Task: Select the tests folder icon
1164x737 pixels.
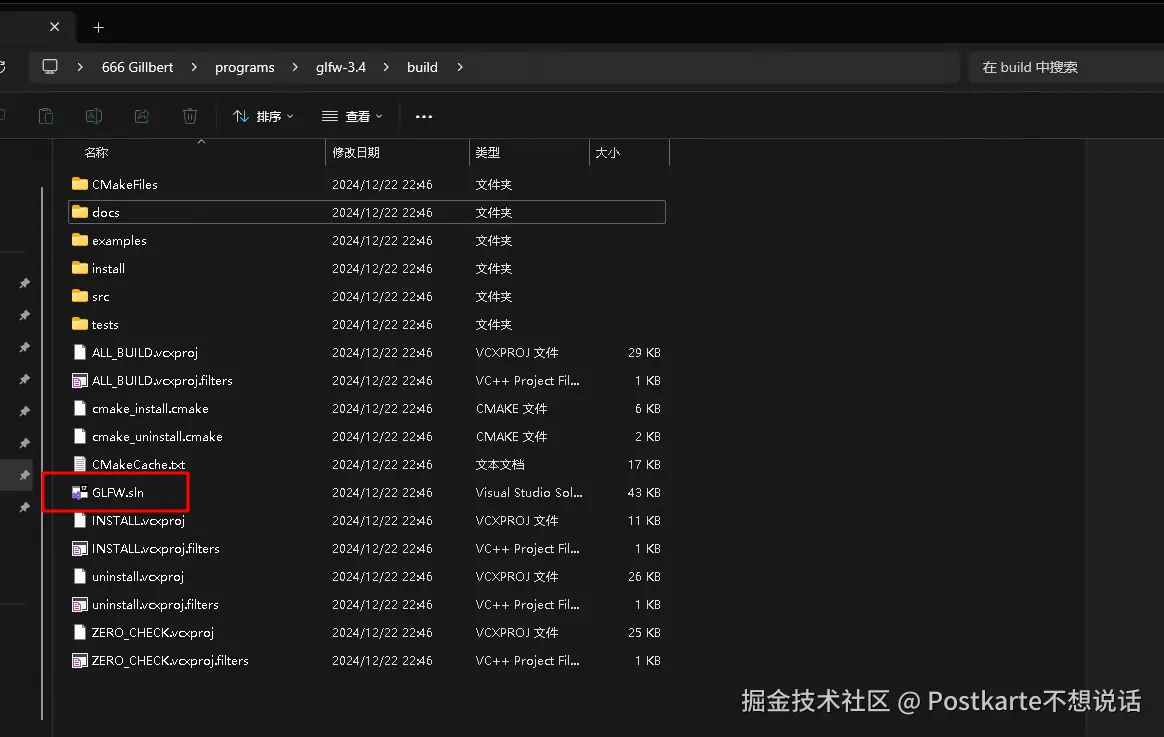Action: [x=79, y=324]
